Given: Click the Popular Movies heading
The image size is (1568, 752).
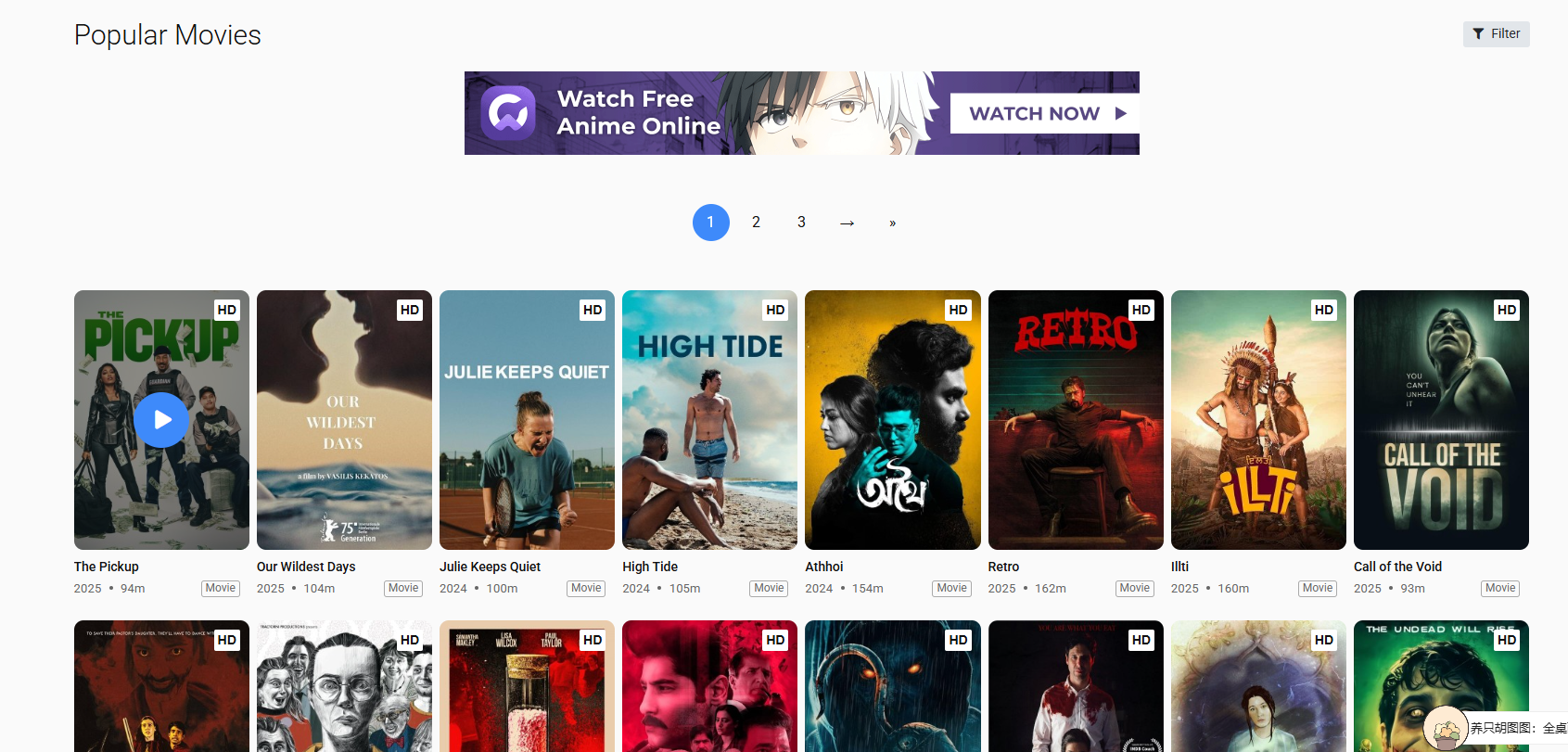Looking at the screenshot, I should coord(168,35).
